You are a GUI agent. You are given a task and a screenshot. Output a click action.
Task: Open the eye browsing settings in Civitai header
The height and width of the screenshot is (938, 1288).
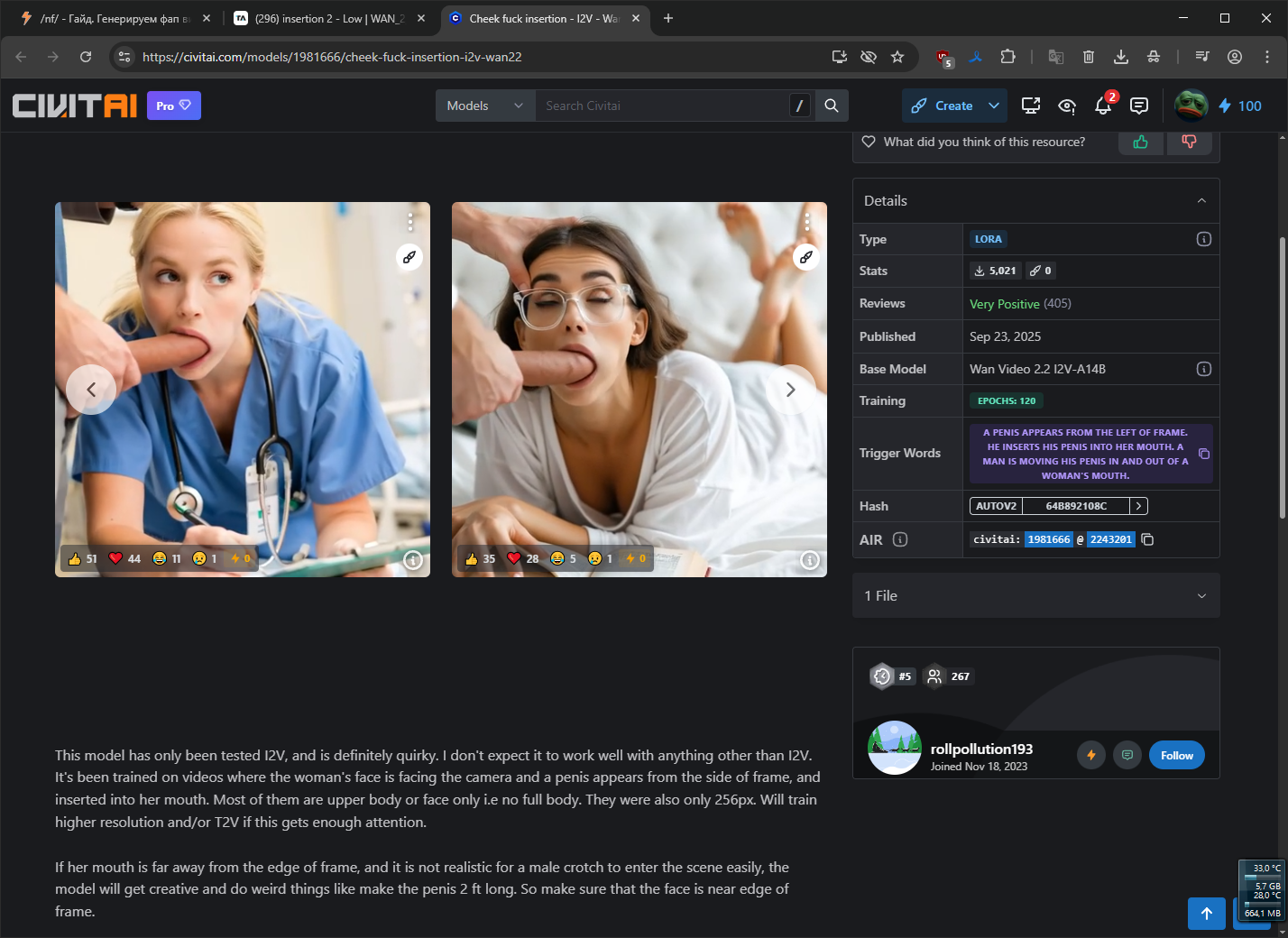click(1067, 106)
